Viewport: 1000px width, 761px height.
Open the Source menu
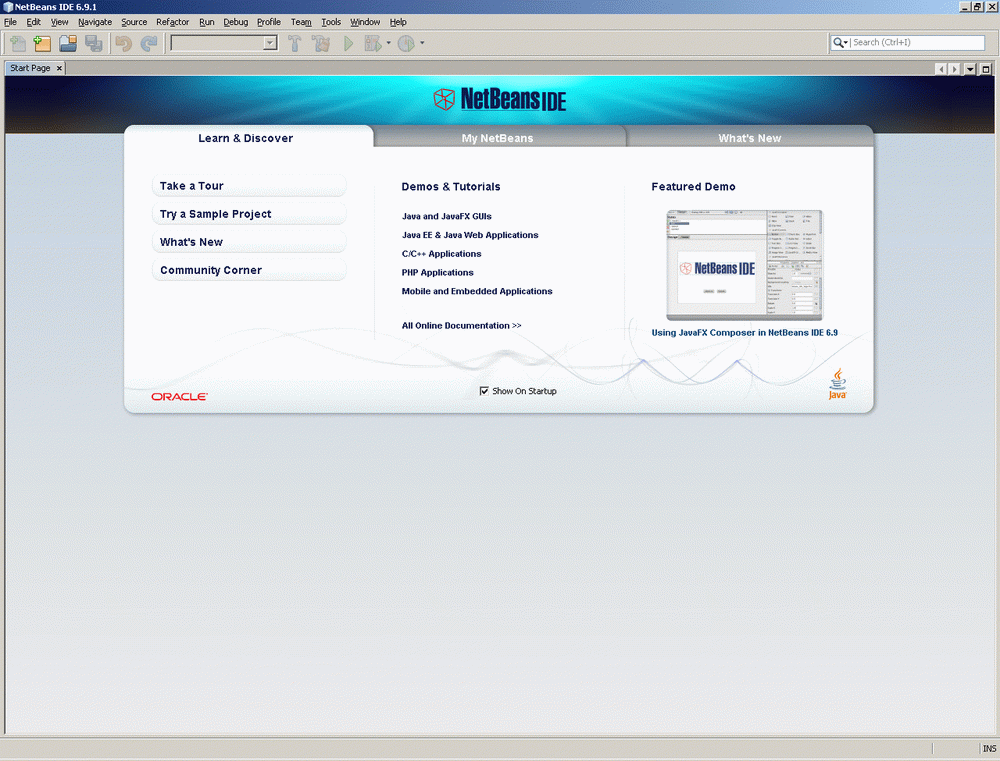point(134,22)
